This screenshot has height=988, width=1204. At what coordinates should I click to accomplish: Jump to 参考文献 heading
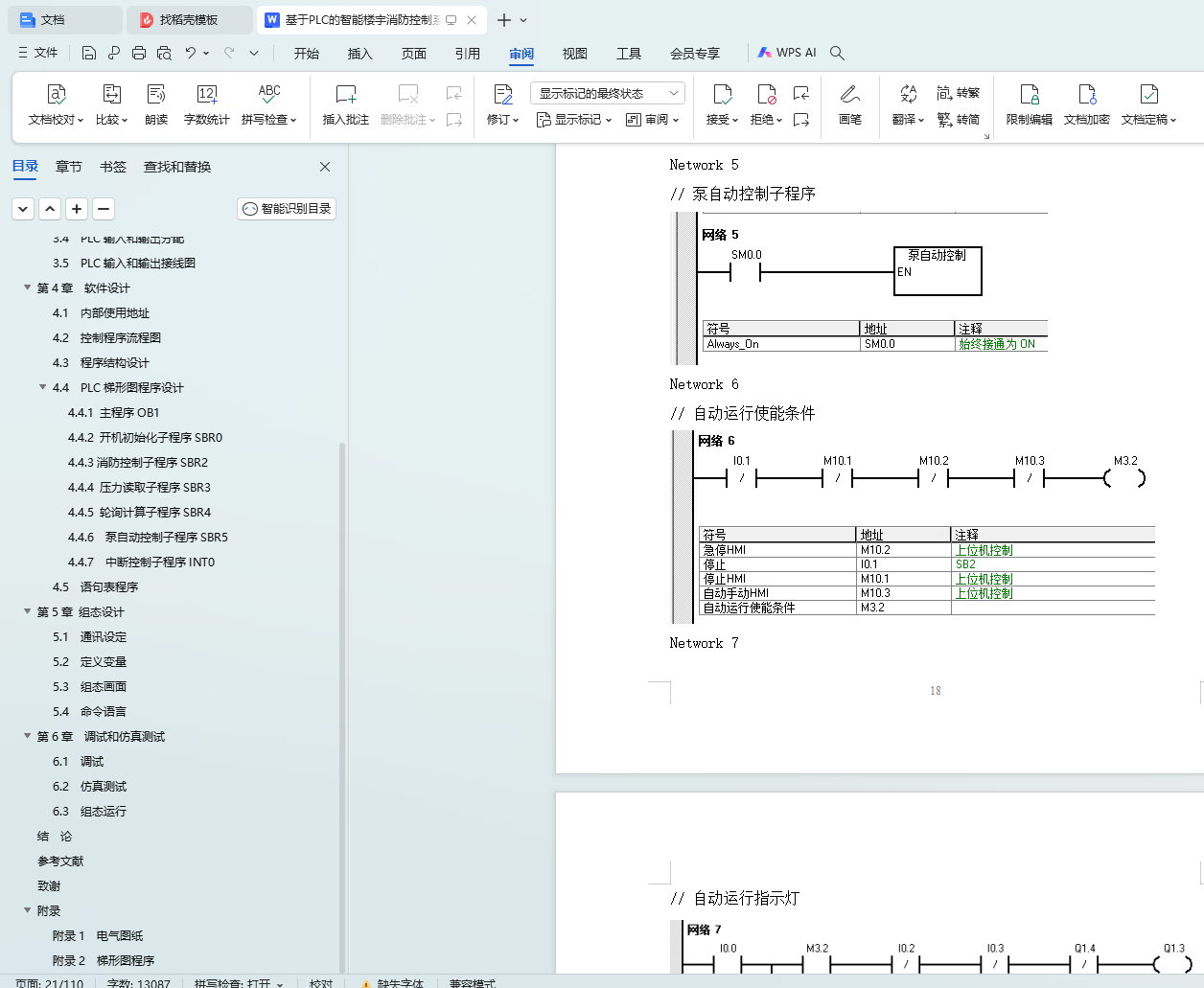pyautogui.click(x=60, y=861)
